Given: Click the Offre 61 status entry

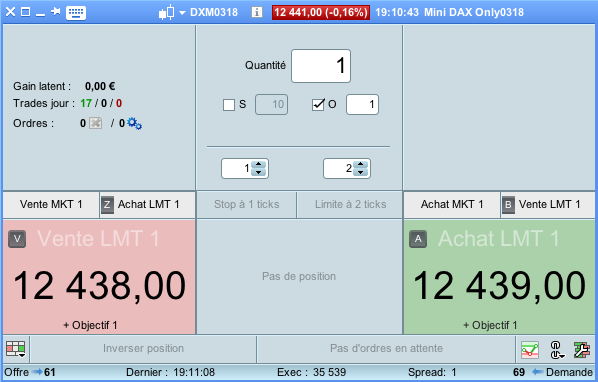Looking at the screenshot, I should pyautogui.click(x=30, y=372).
